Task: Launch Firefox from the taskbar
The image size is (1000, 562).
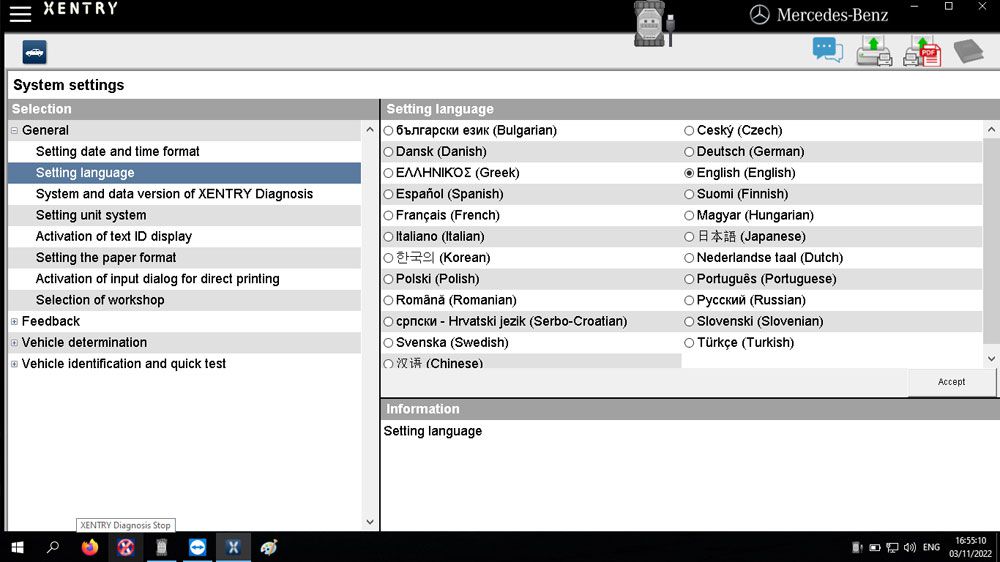Action: (90, 547)
